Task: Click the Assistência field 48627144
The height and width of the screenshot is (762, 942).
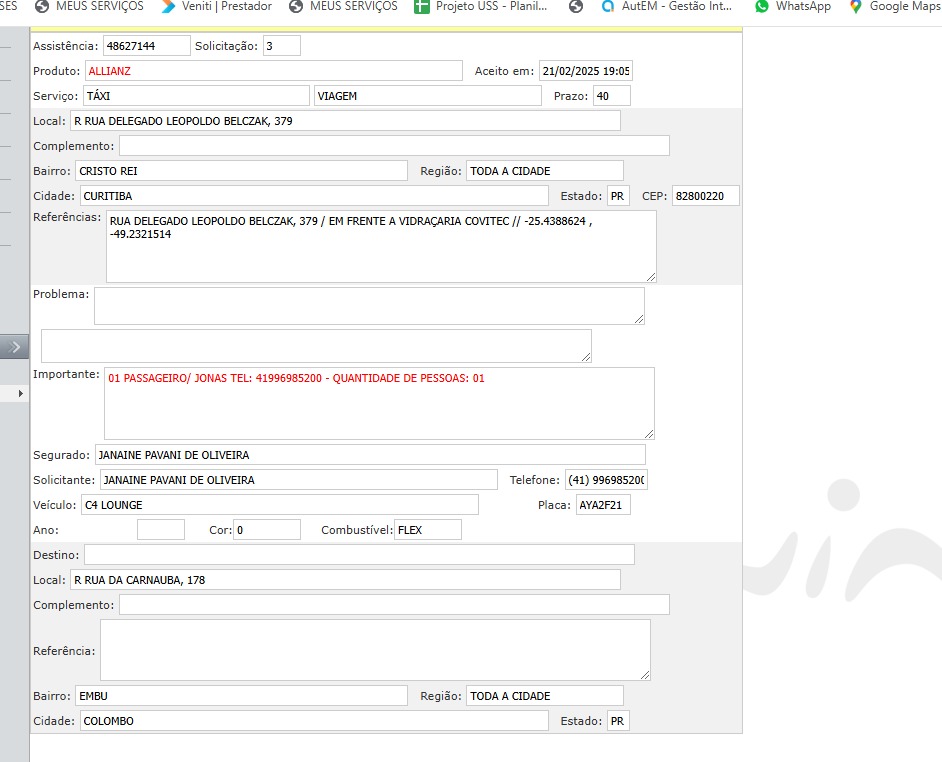Action: [x=147, y=46]
